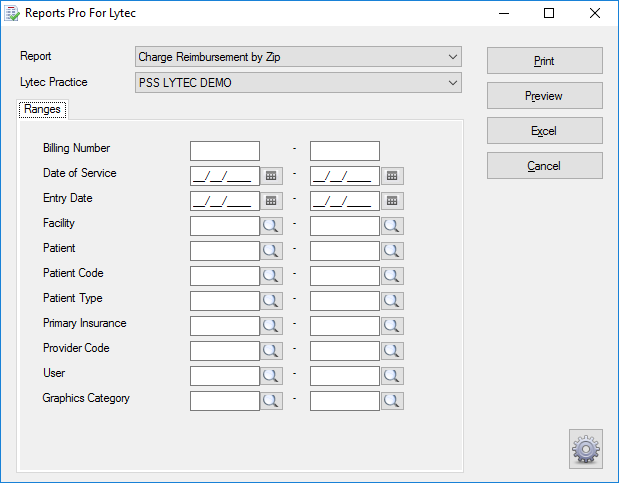Focus the Billing Number start field

coord(225,151)
